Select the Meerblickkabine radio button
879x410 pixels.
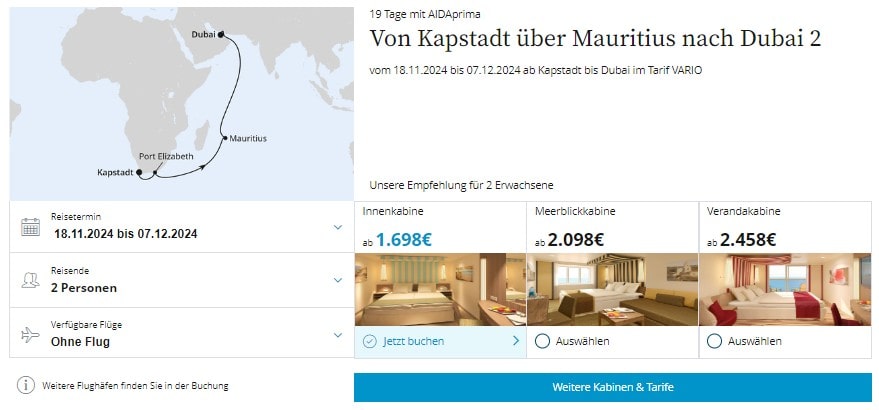[x=542, y=341]
